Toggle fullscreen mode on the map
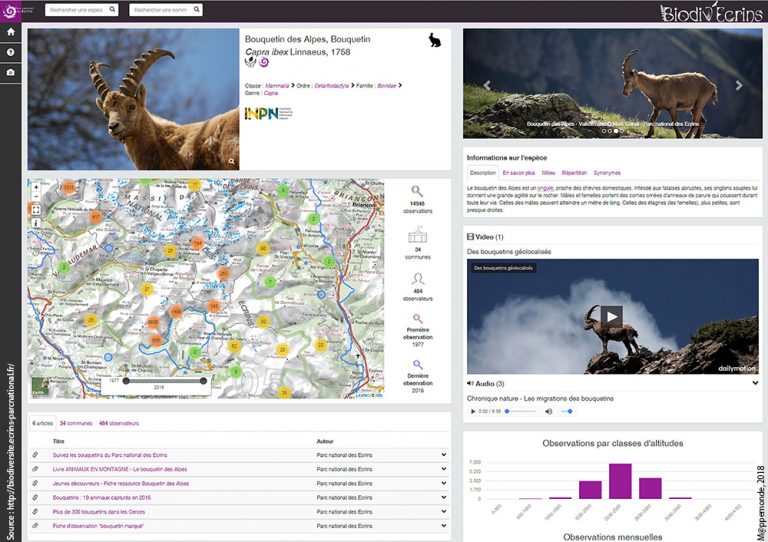768x542 pixels. coord(36,210)
